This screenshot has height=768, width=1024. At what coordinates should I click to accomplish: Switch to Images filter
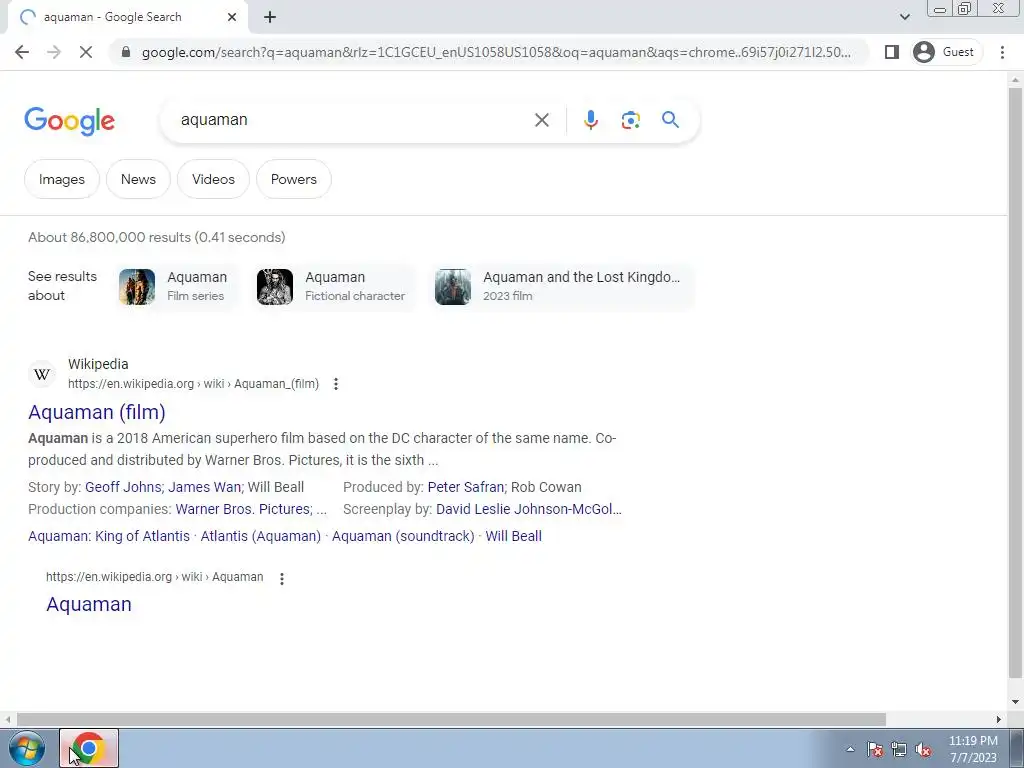click(x=62, y=179)
